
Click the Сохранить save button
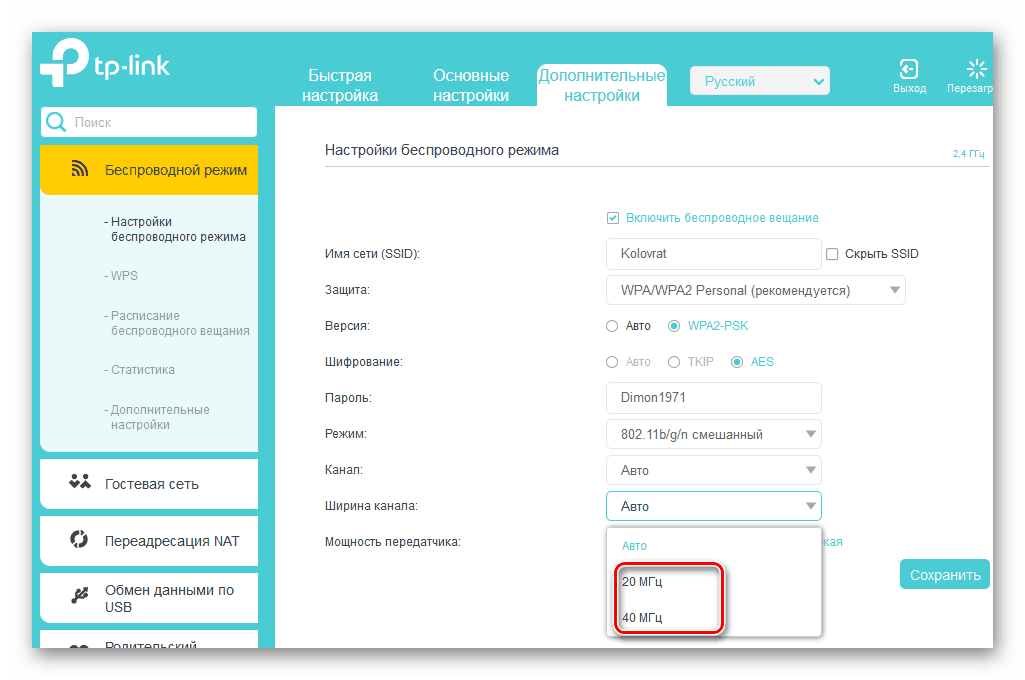tap(945, 575)
